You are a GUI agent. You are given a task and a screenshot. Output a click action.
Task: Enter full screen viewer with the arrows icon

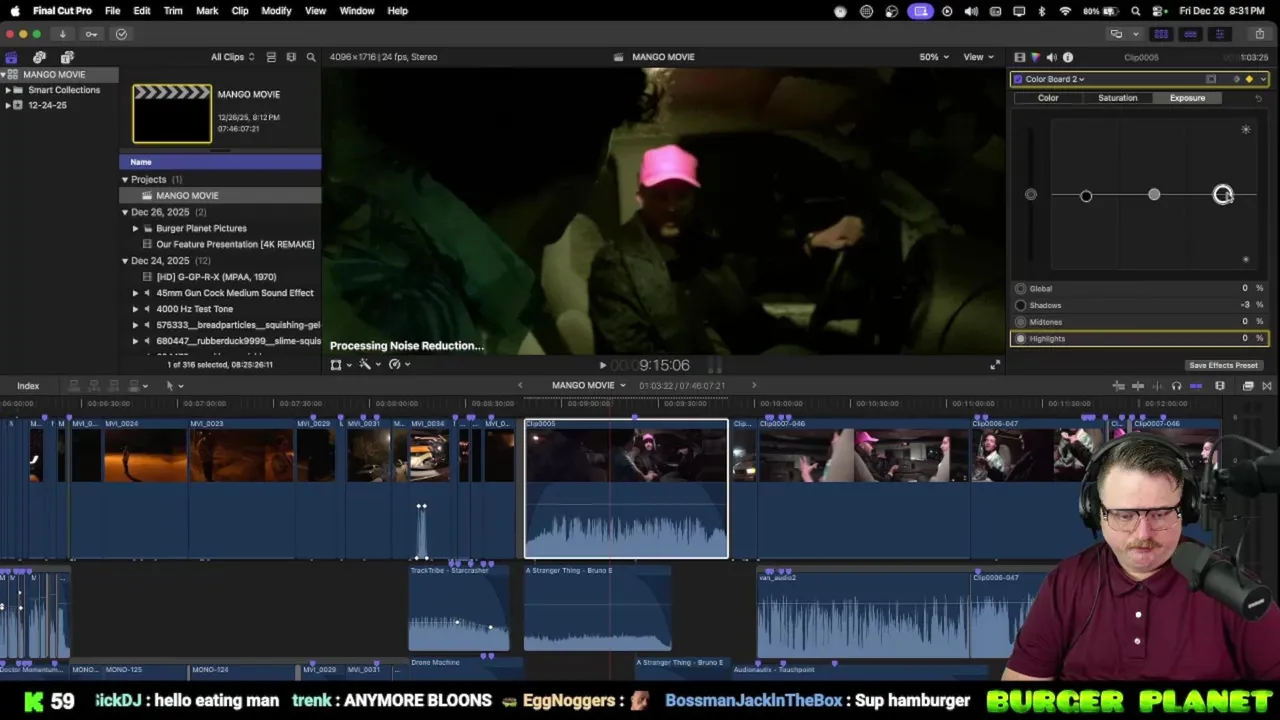995,365
